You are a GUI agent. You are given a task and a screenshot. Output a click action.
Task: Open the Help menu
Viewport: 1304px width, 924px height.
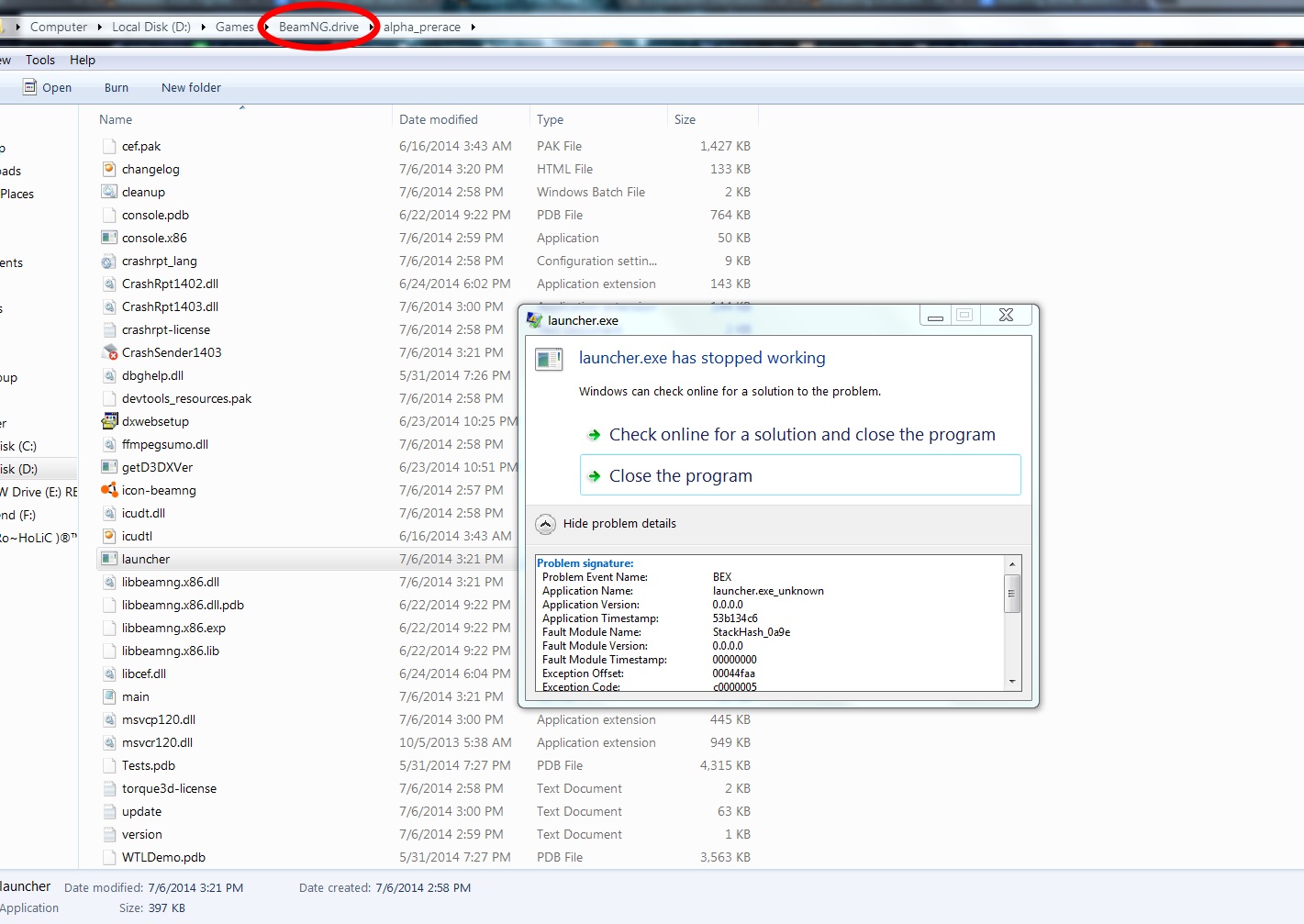click(x=83, y=60)
